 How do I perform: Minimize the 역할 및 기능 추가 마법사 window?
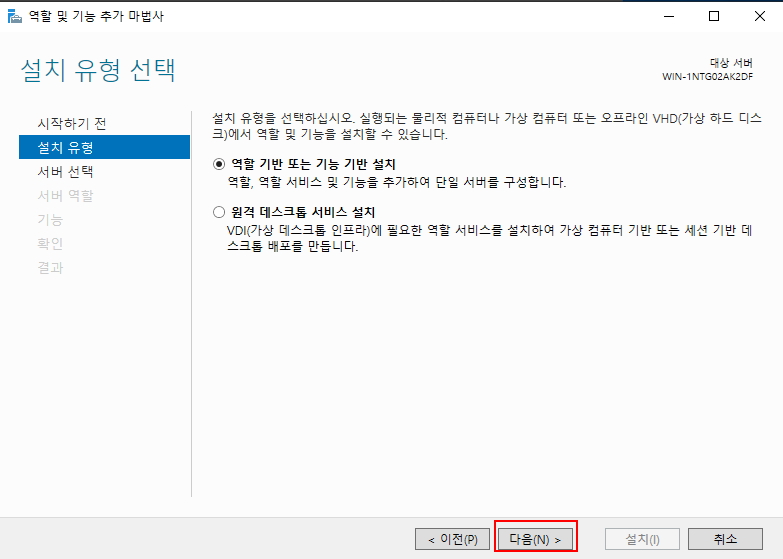tap(667, 16)
